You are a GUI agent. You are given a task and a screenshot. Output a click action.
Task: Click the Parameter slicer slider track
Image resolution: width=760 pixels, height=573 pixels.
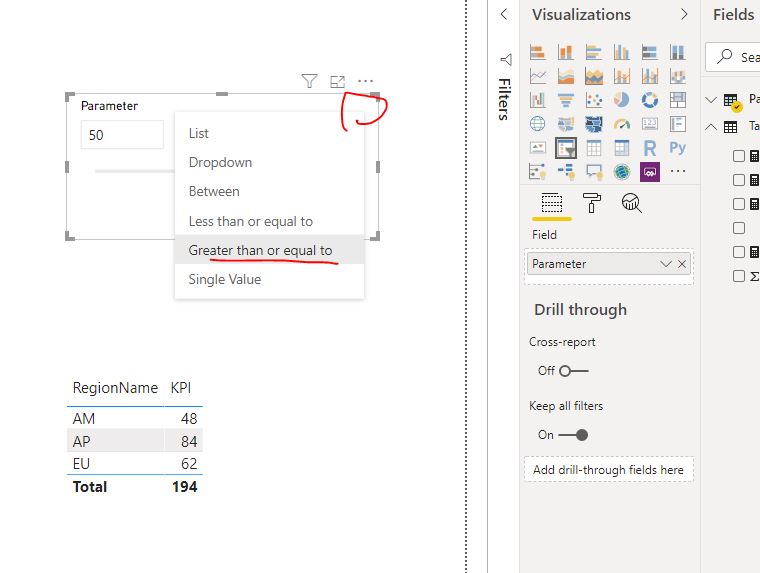(135, 171)
